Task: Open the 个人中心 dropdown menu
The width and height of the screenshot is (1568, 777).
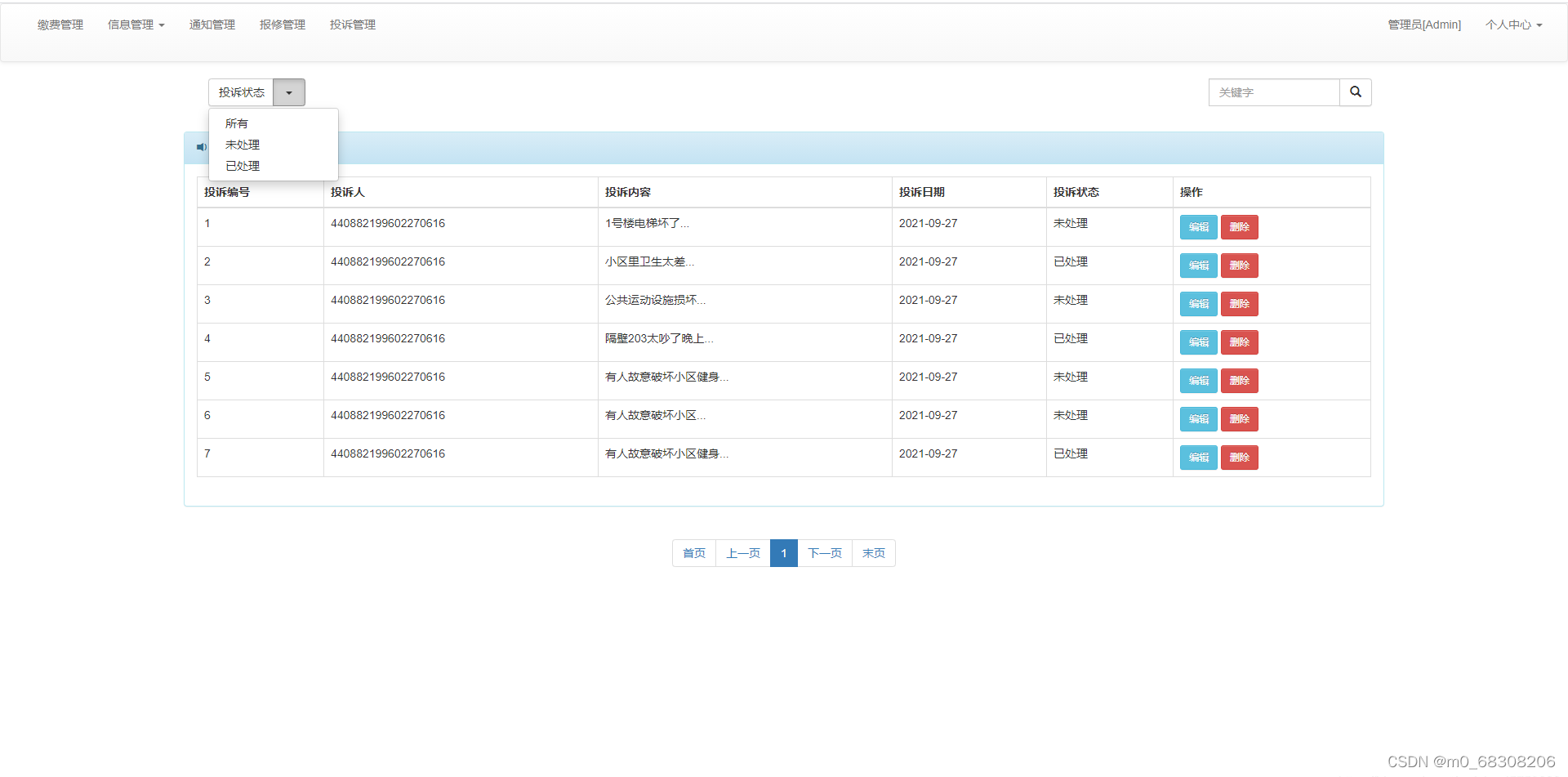Action: [x=1514, y=25]
